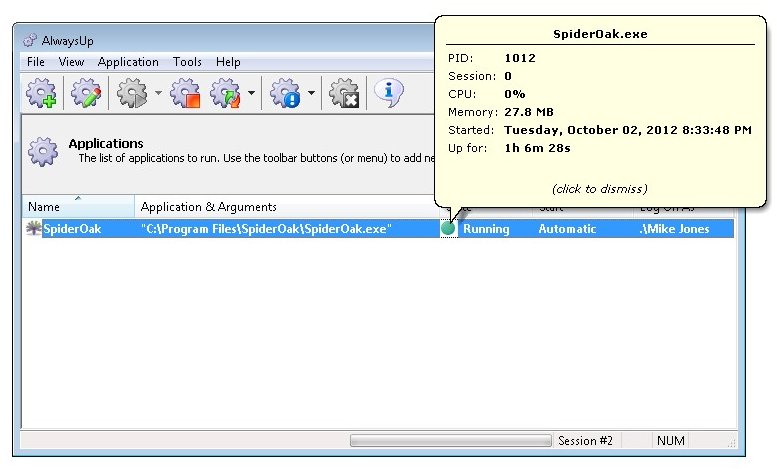Image resolution: width=777 pixels, height=469 pixels.
Task: Click the Restart Application toolbar icon
Action: click(x=225, y=93)
